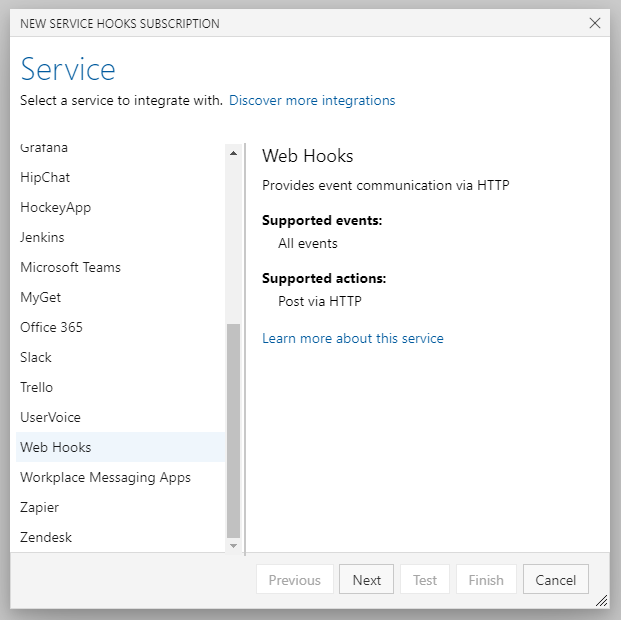This screenshot has height=620, width=621.
Task: Click the Cancel button
Action: 555,579
